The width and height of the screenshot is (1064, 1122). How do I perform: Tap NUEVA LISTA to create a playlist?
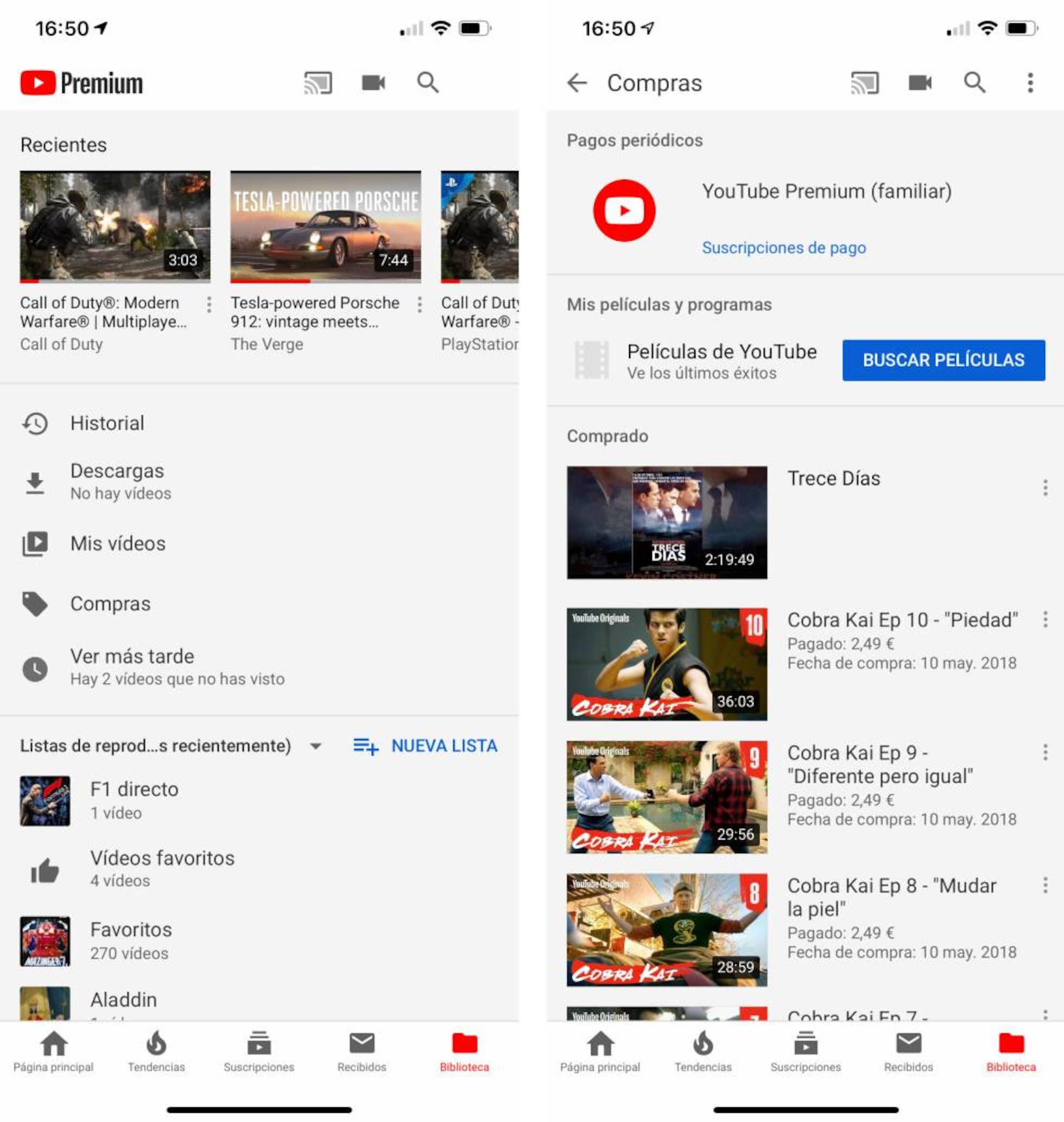coord(426,746)
